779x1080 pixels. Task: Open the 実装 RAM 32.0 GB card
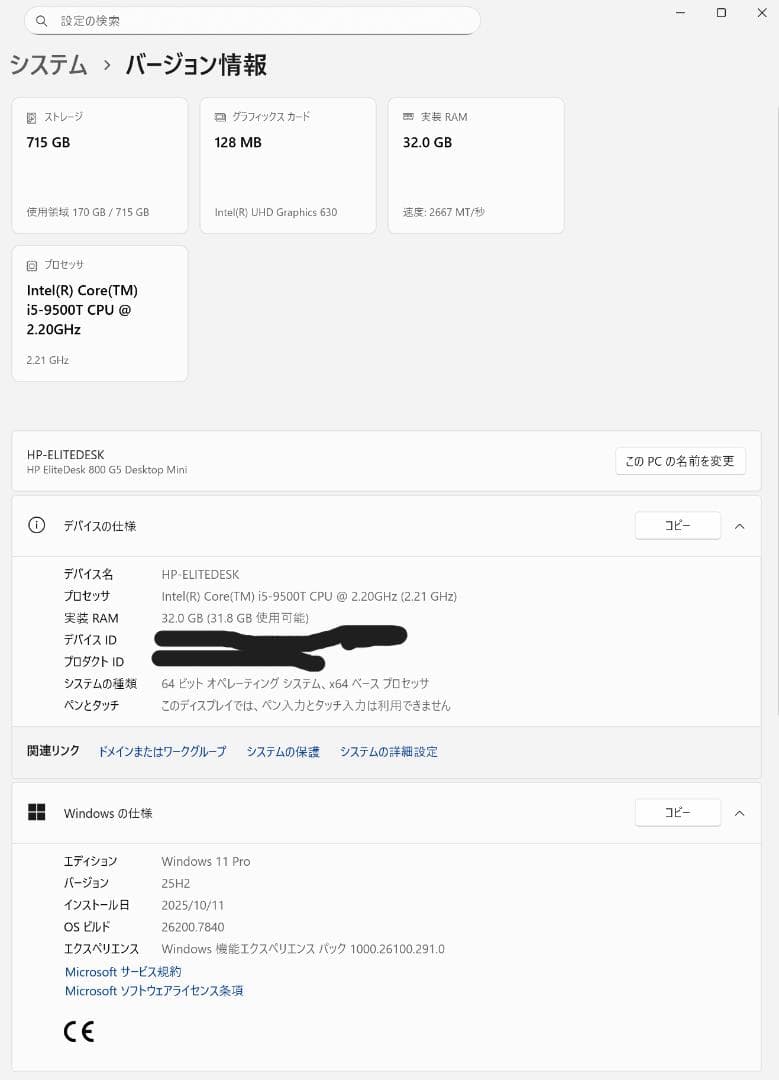point(476,165)
